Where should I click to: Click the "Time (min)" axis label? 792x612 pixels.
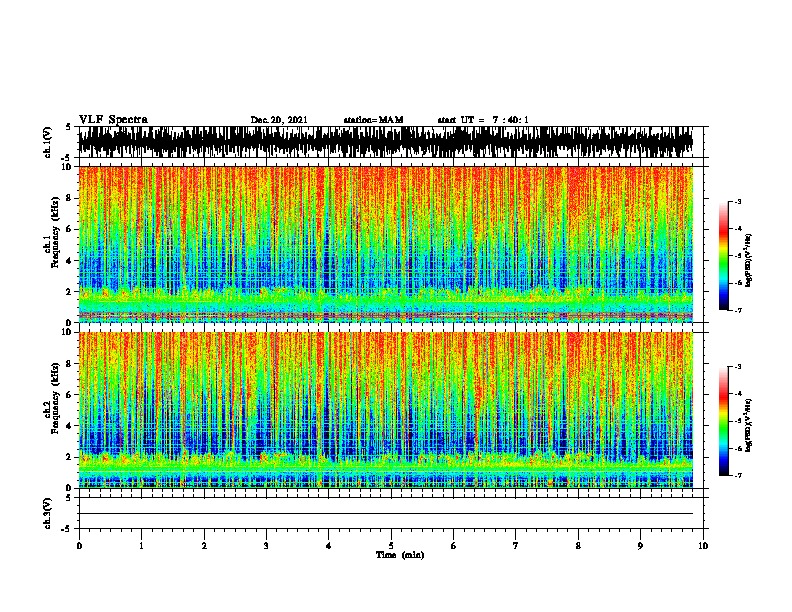[x=400, y=555]
